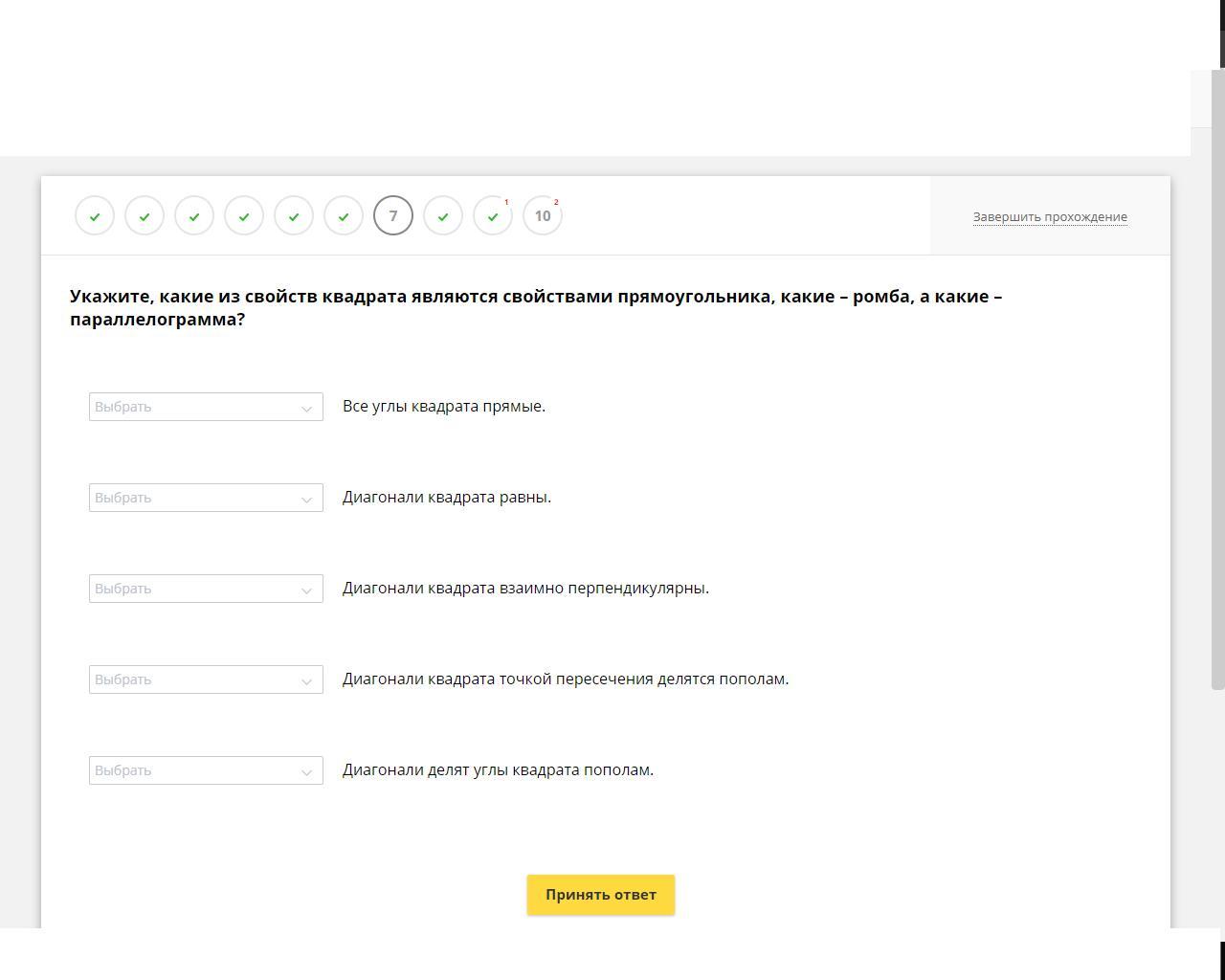Open the ninth question circle with badge 1

(493, 216)
